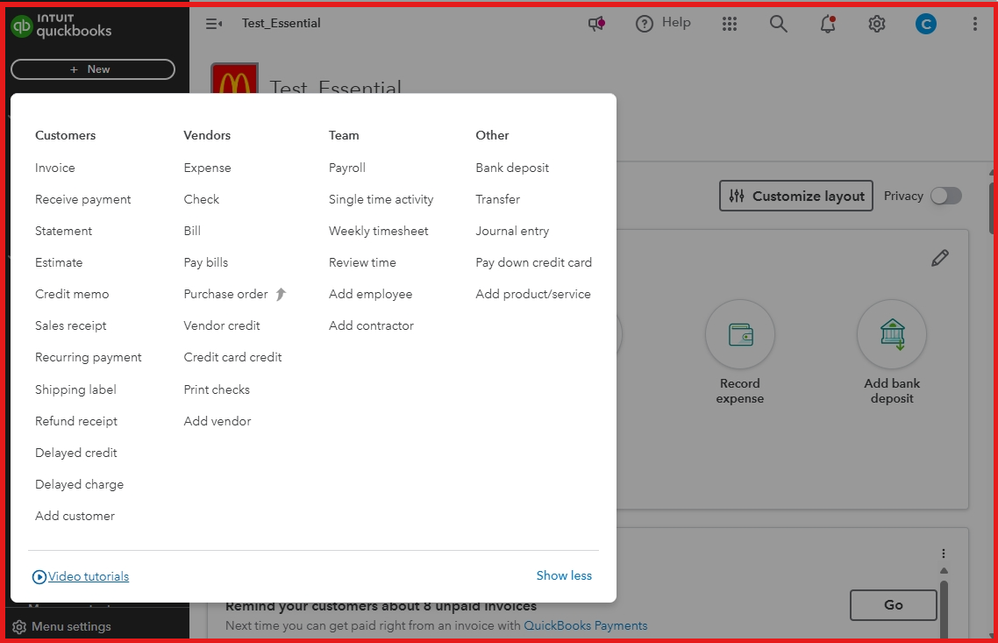Open the megaphone announcements icon
Image resolution: width=998 pixels, height=643 pixels.
(x=596, y=24)
